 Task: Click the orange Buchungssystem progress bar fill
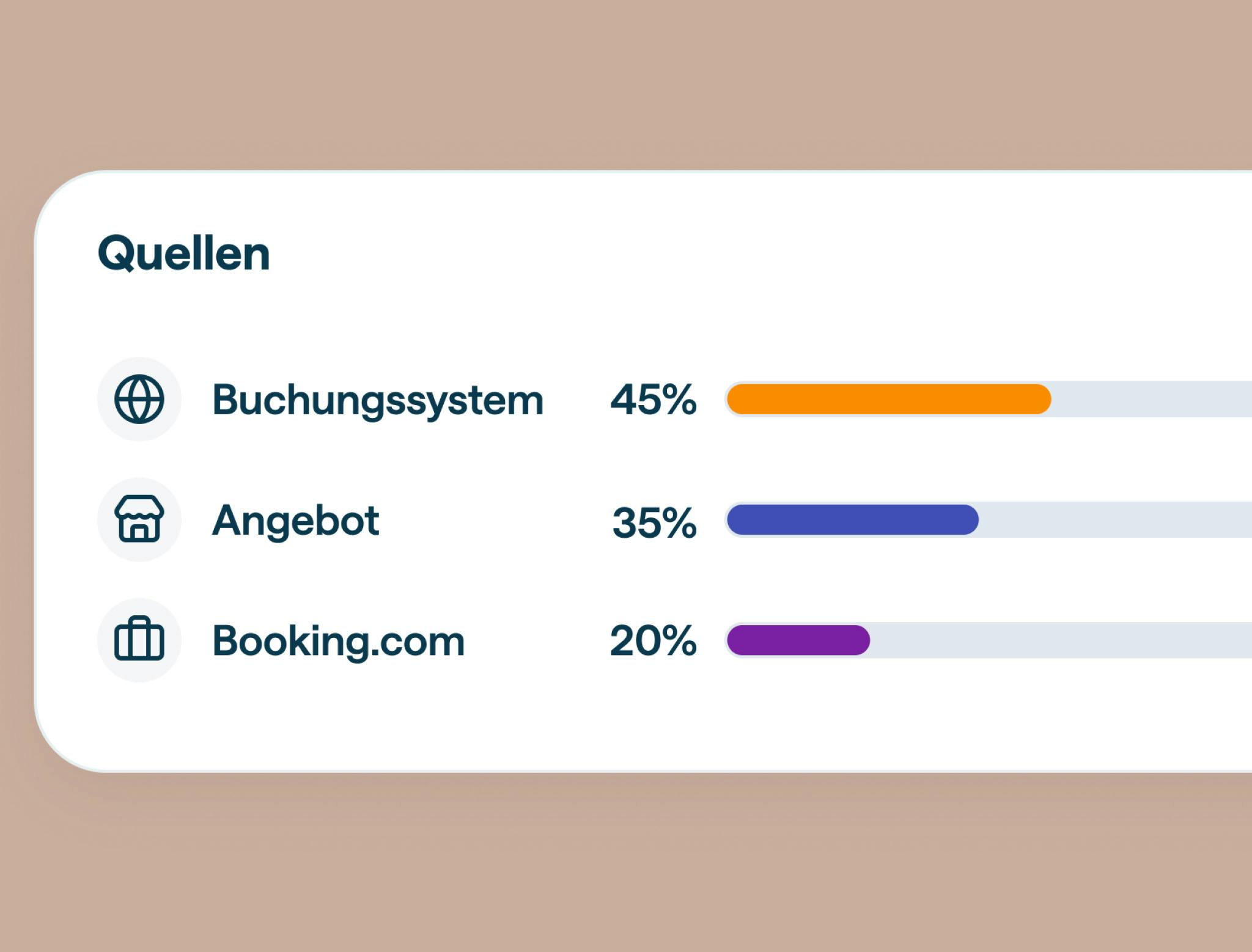coord(888,399)
